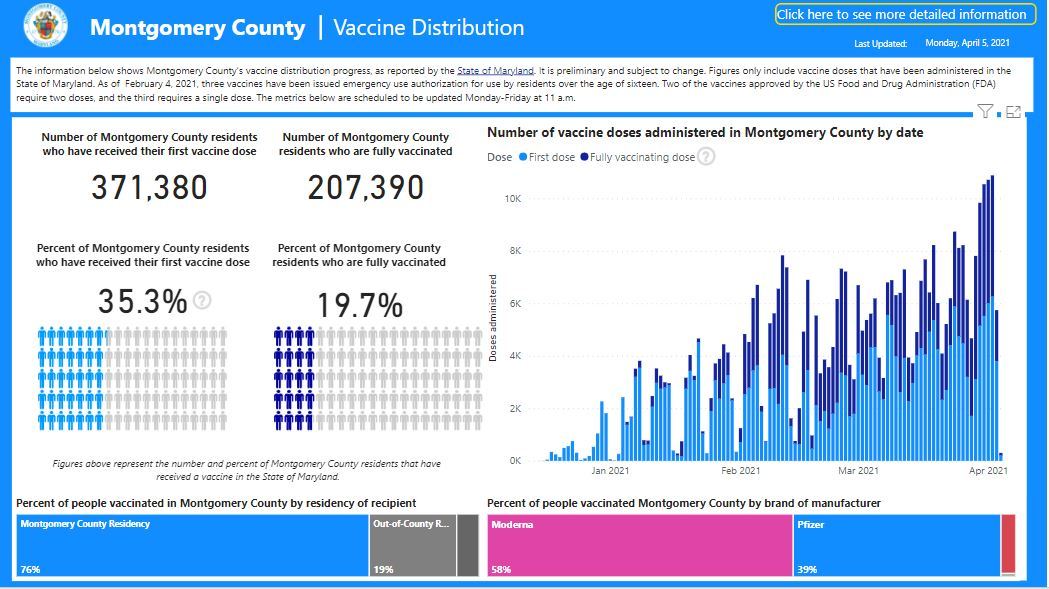The width and height of the screenshot is (1049, 589).
Task: Click the 207,390 fully vaccinated count
Action: click(x=365, y=187)
